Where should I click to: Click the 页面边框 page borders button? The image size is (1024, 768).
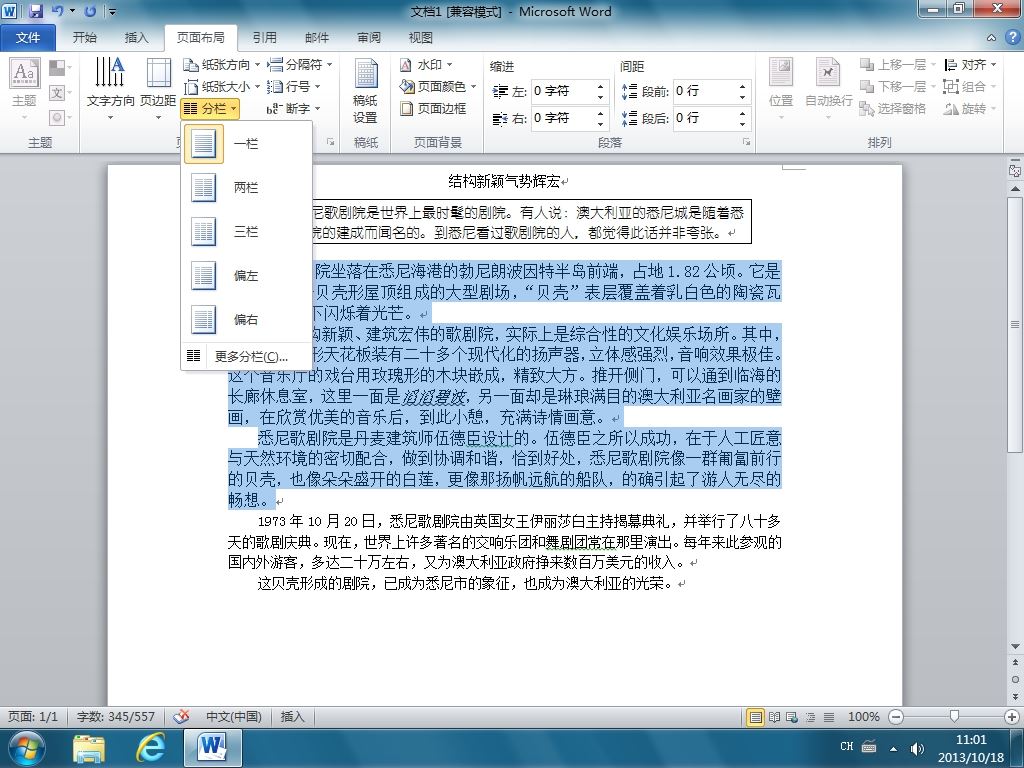click(x=434, y=108)
